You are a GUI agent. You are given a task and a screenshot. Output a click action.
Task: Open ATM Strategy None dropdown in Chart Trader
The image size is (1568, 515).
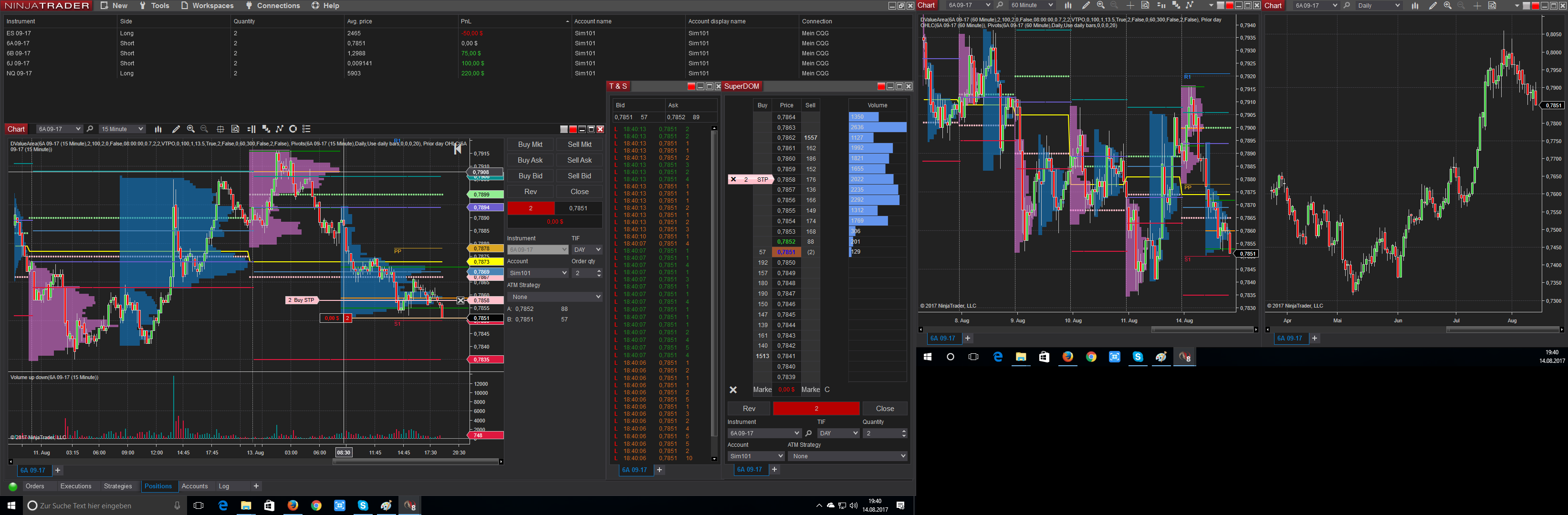(x=554, y=297)
